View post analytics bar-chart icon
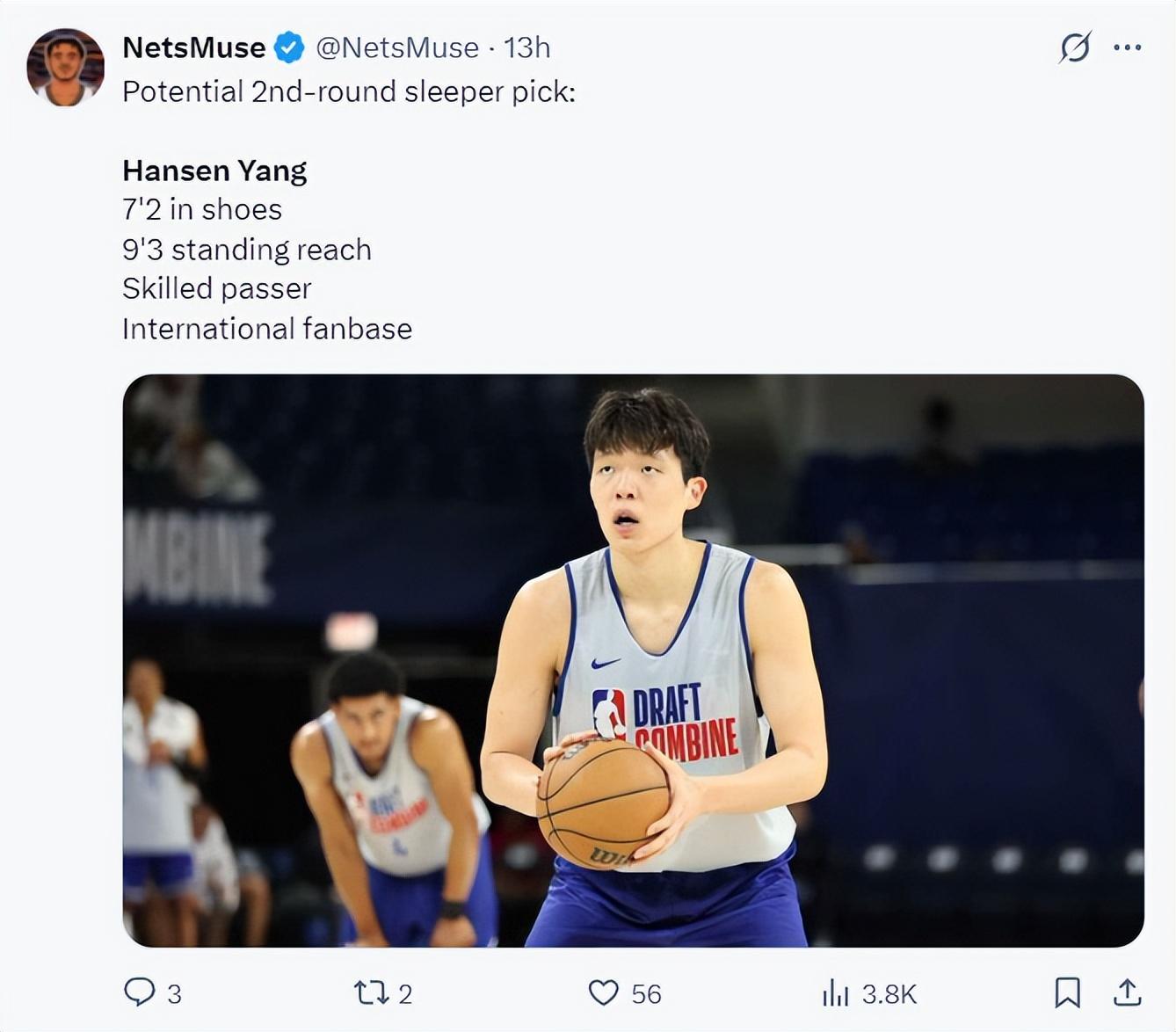The width and height of the screenshot is (1176, 1032). (835, 994)
